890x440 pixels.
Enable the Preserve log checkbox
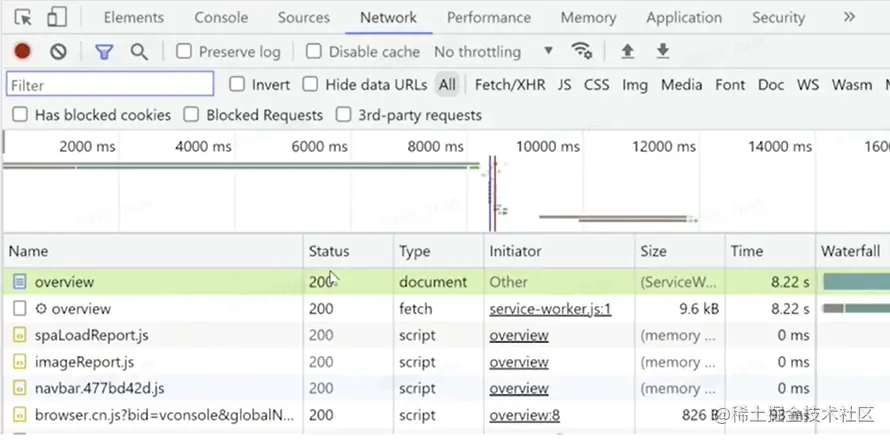184,52
